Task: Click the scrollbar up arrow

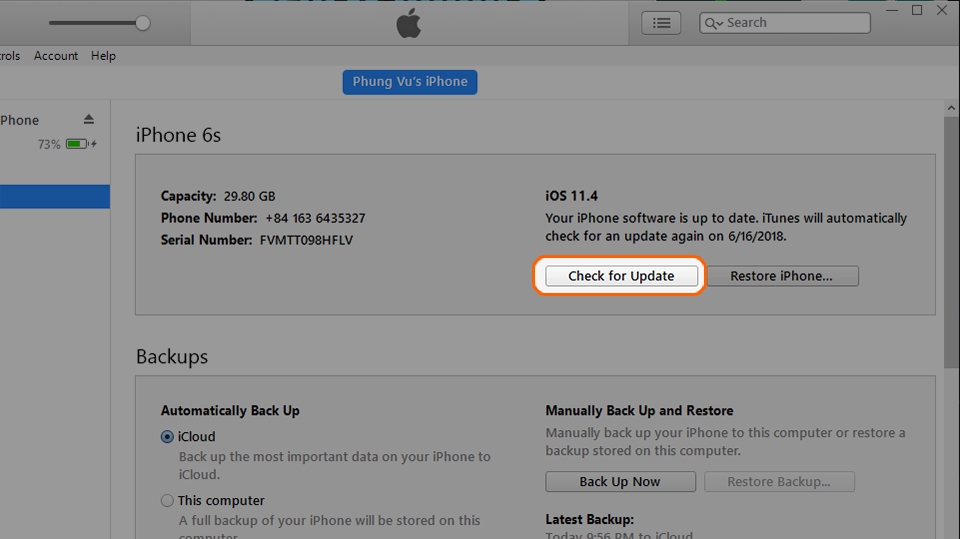Action: click(951, 108)
